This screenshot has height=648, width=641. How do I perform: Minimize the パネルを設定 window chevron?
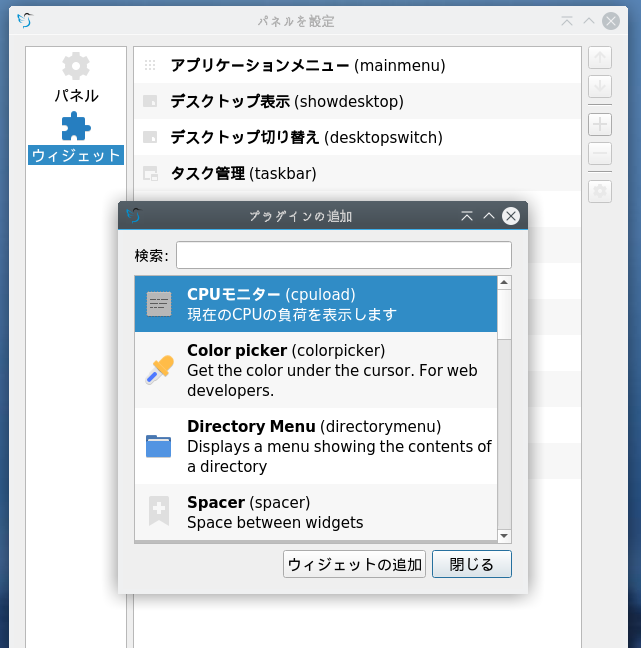point(589,21)
